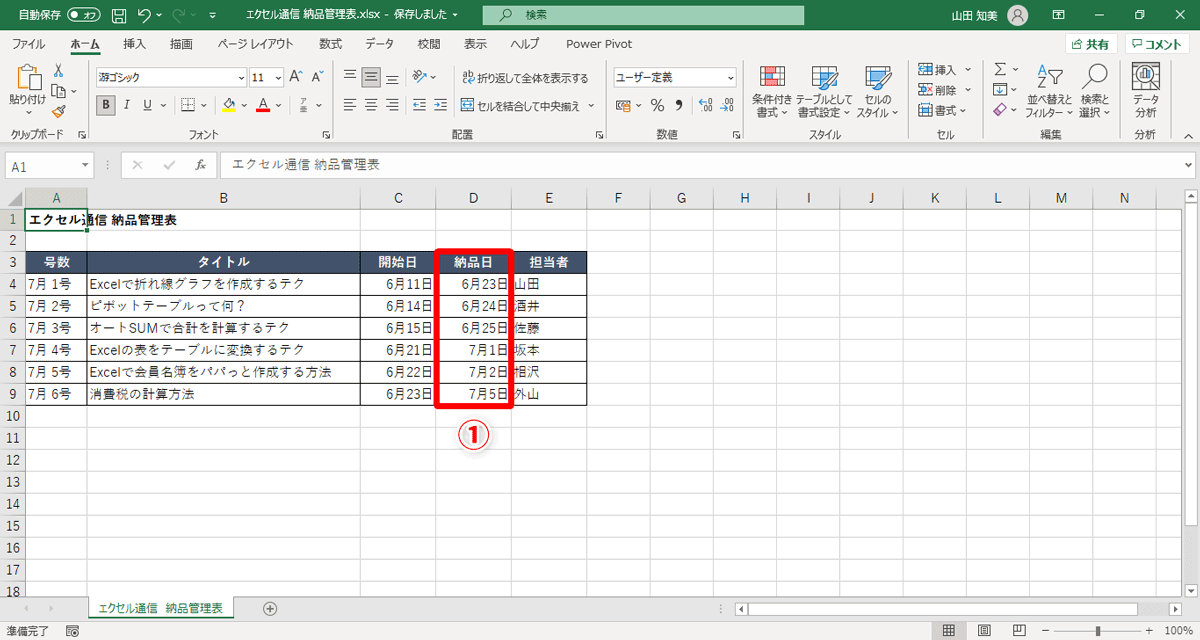
Task: Click the Increase Indent icon
Action: [x=441, y=104]
